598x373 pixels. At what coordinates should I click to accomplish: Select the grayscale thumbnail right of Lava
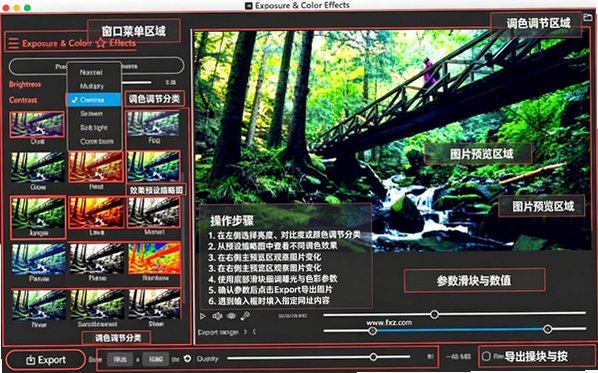coord(154,213)
